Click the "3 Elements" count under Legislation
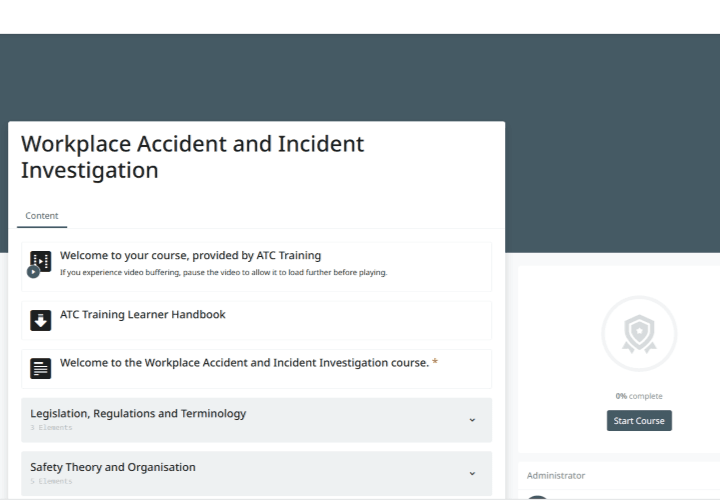Viewport: 720px width, 500px height. pos(51,428)
